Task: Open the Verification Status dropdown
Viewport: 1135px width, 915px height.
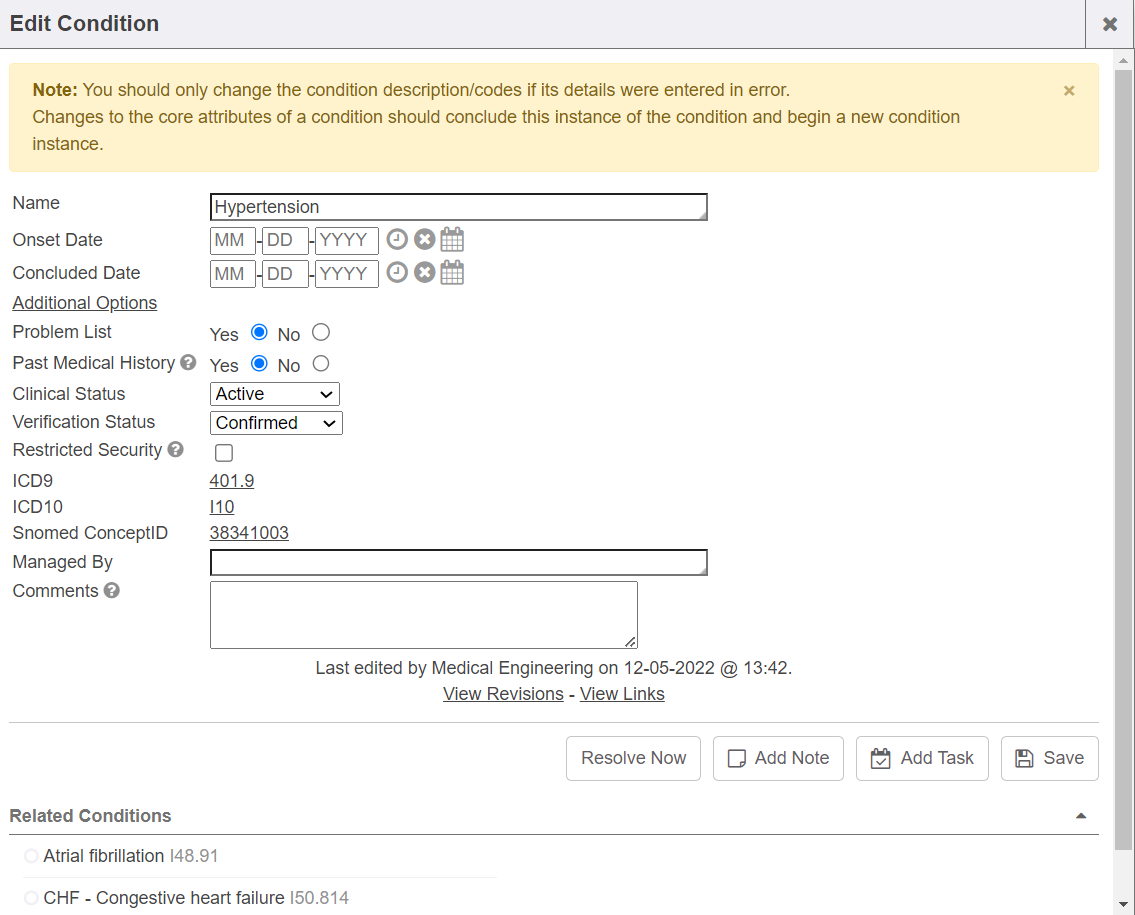Action: tap(276, 423)
